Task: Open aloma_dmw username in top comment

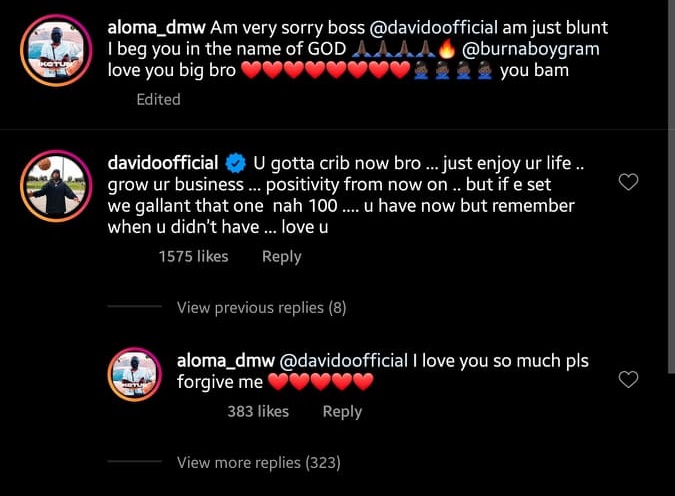Action: pos(156,28)
